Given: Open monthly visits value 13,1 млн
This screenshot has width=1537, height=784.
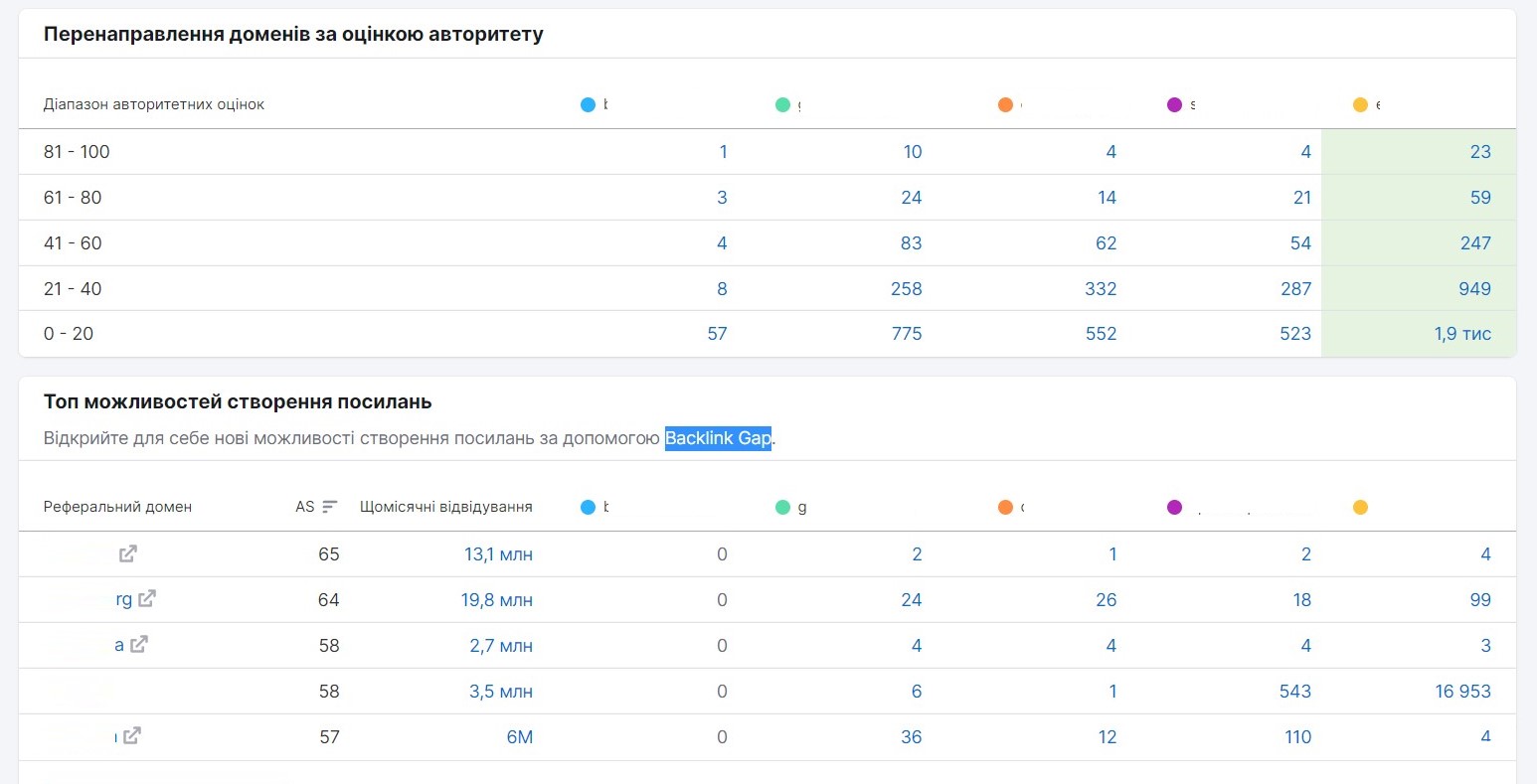Looking at the screenshot, I should [498, 554].
